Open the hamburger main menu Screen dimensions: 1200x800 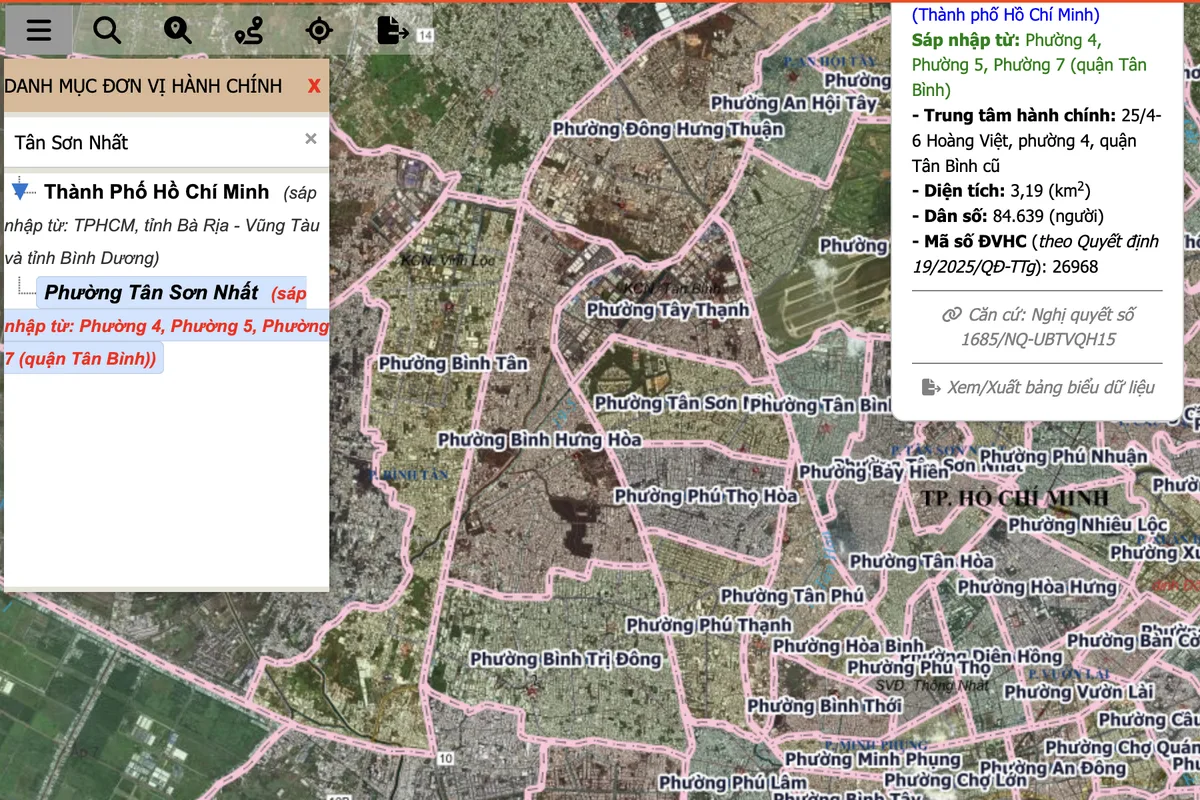coord(39,30)
